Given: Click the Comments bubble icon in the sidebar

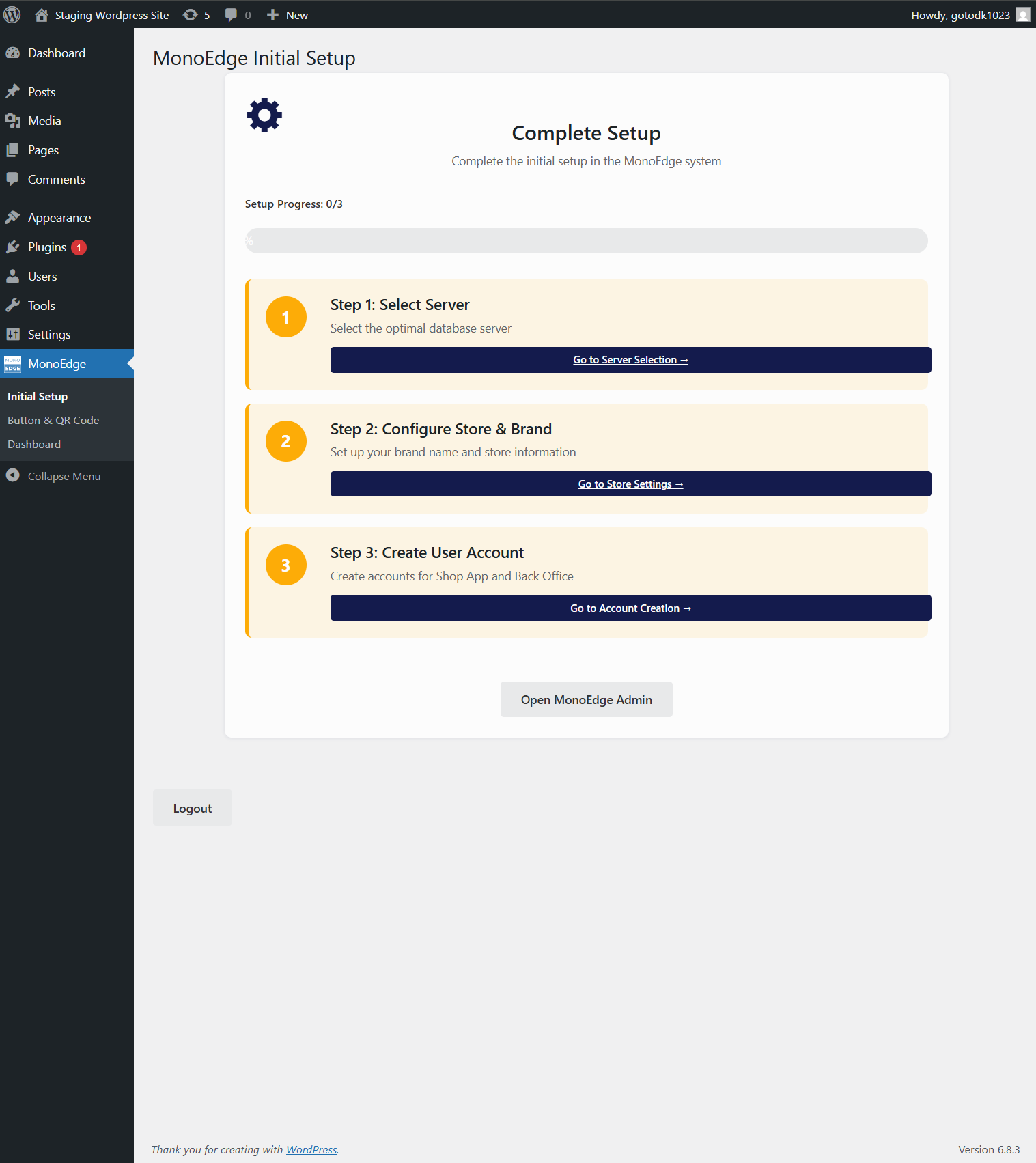Looking at the screenshot, I should click(13, 180).
